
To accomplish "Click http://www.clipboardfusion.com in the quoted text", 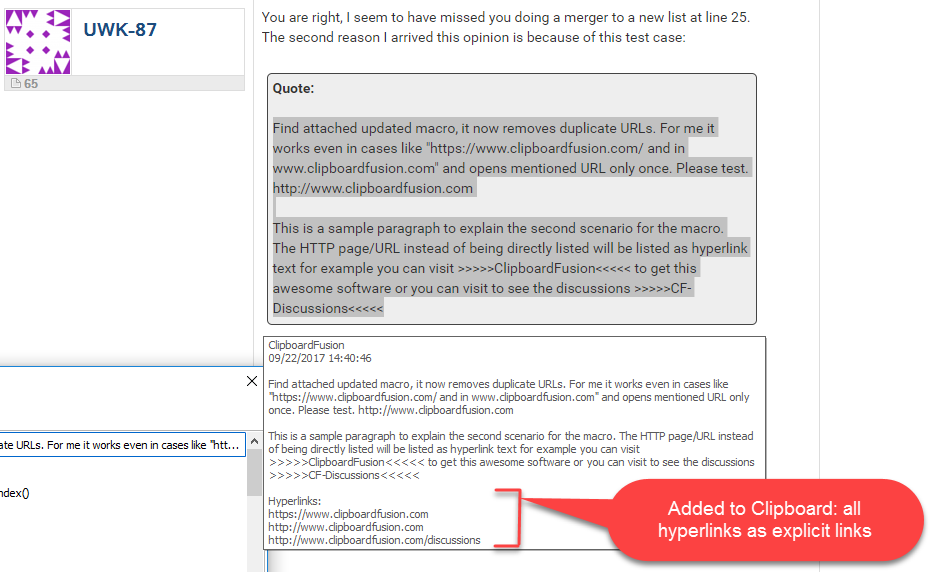I will point(373,188).
